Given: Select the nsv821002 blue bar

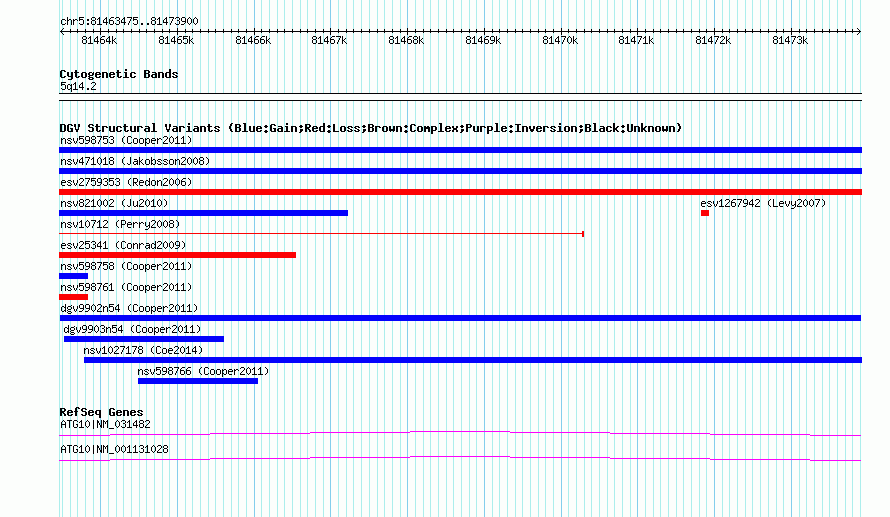Looking at the screenshot, I should click(203, 213).
